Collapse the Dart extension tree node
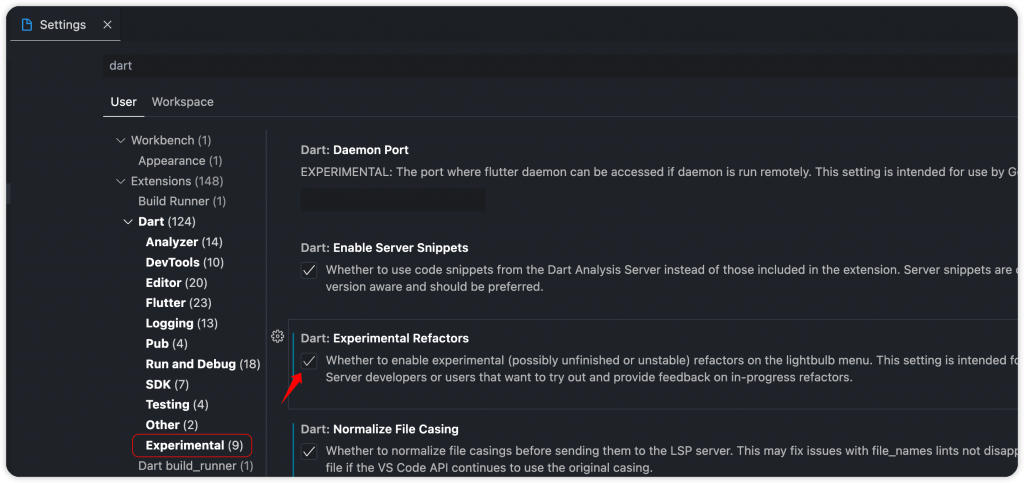Viewport: 1024px width, 483px height. point(128,222)
